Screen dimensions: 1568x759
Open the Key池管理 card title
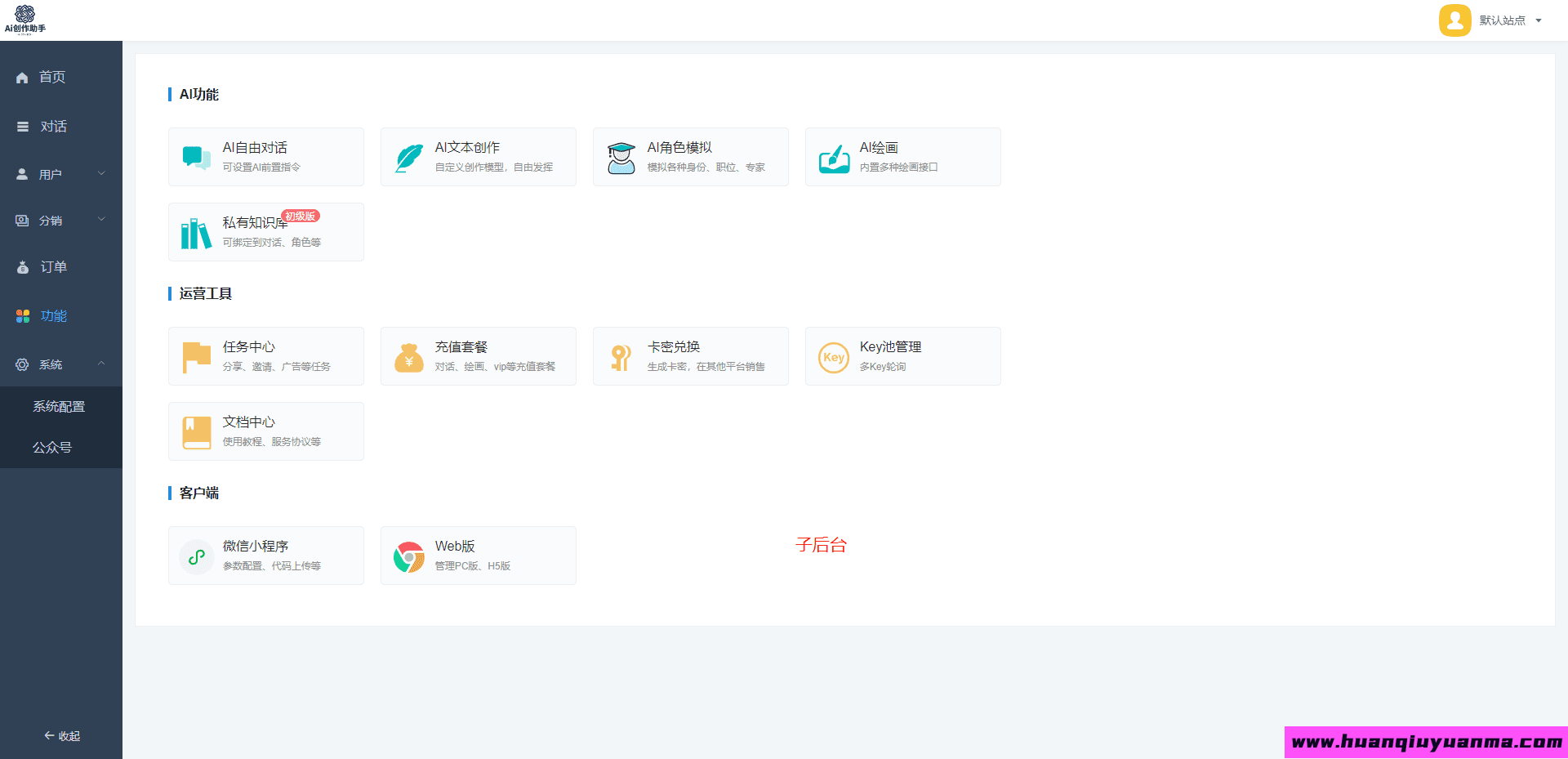(x=890, y=347)
